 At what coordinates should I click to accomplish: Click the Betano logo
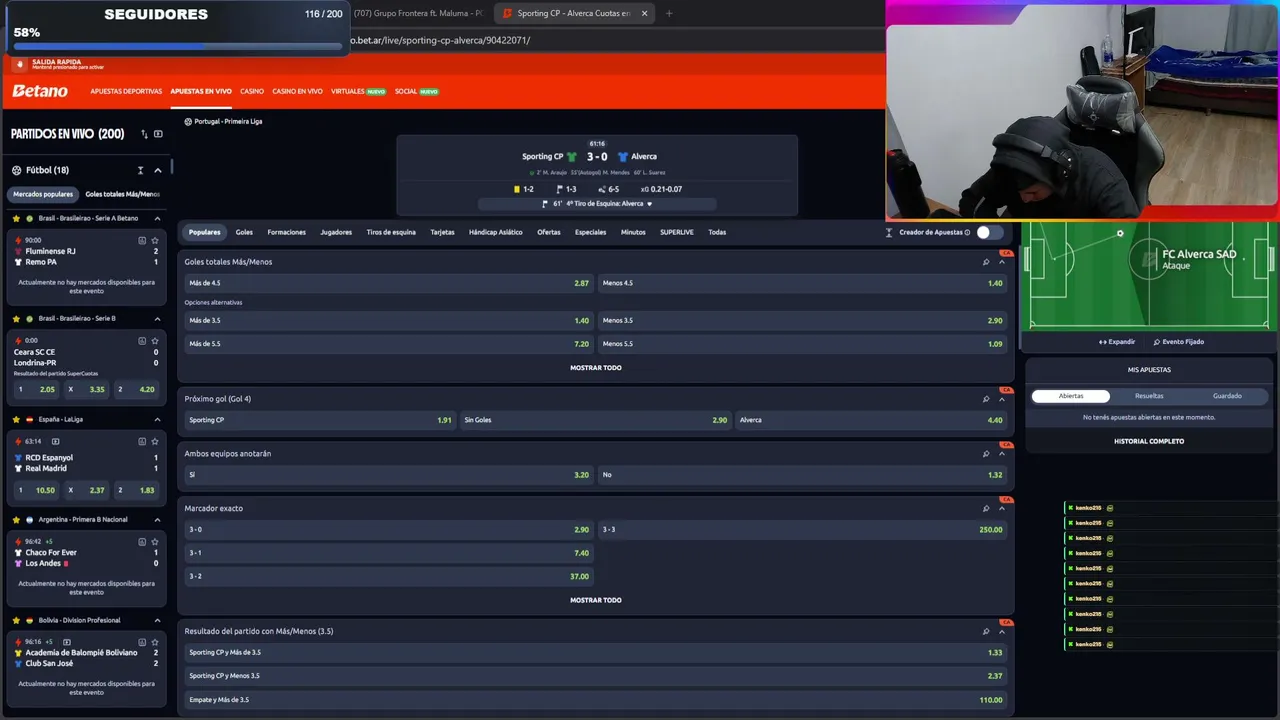coord(40,91)
